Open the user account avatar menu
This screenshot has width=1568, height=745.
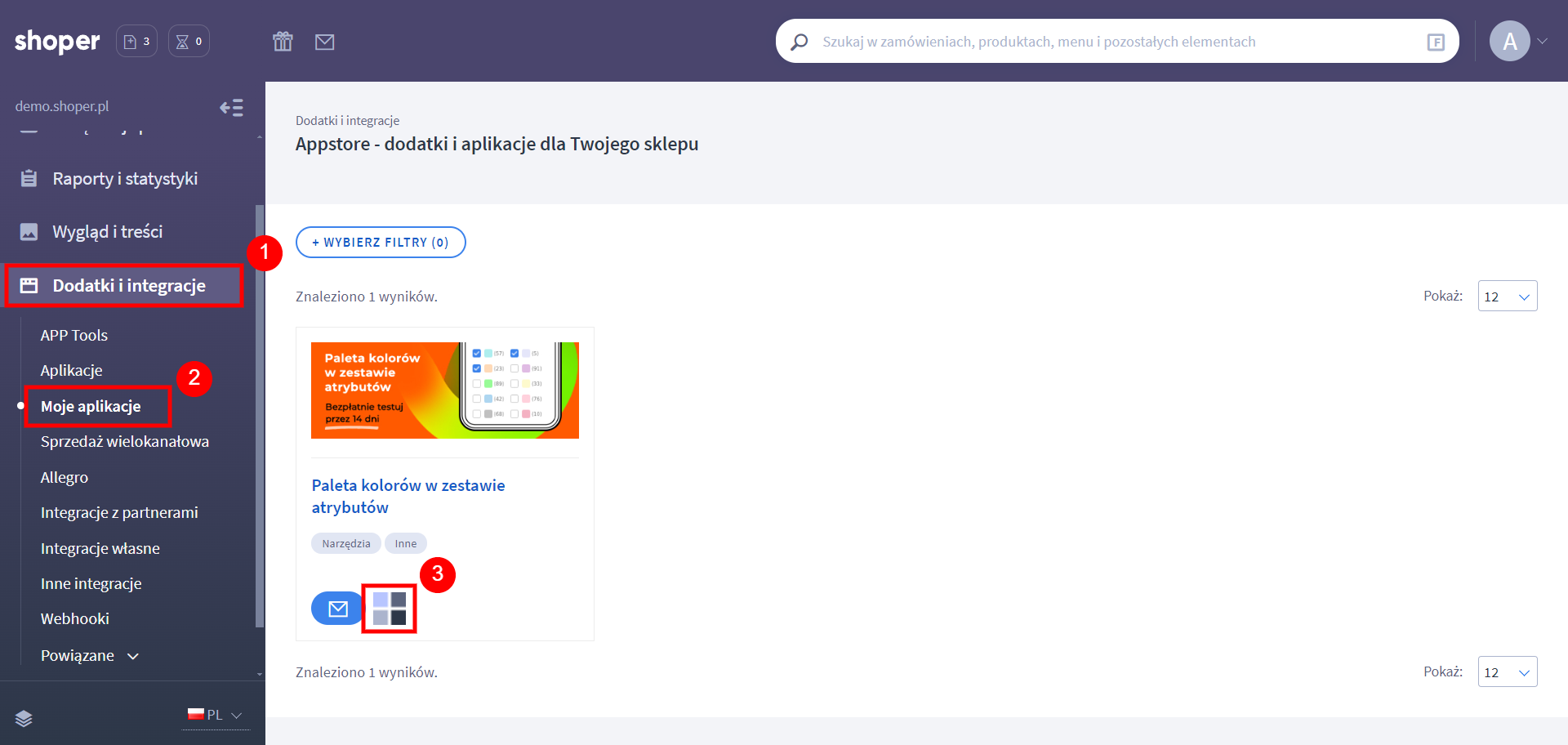pyautogui.click(x=1510, y=42)
